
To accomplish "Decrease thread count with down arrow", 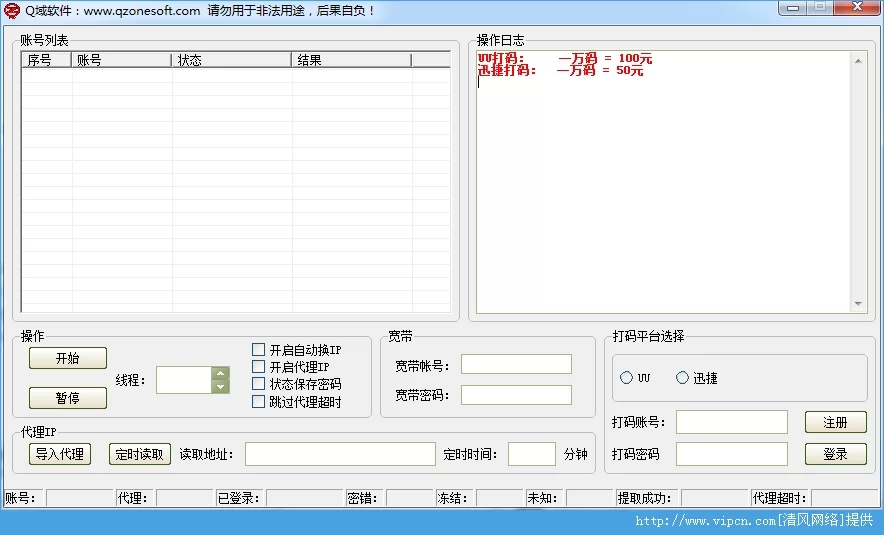I will (x=220, y=386).
